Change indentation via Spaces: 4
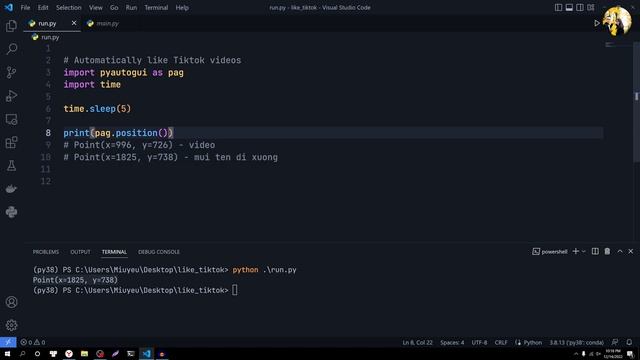Screen dimensions: 640x360 pyautogui.click(x=452, y=342)
